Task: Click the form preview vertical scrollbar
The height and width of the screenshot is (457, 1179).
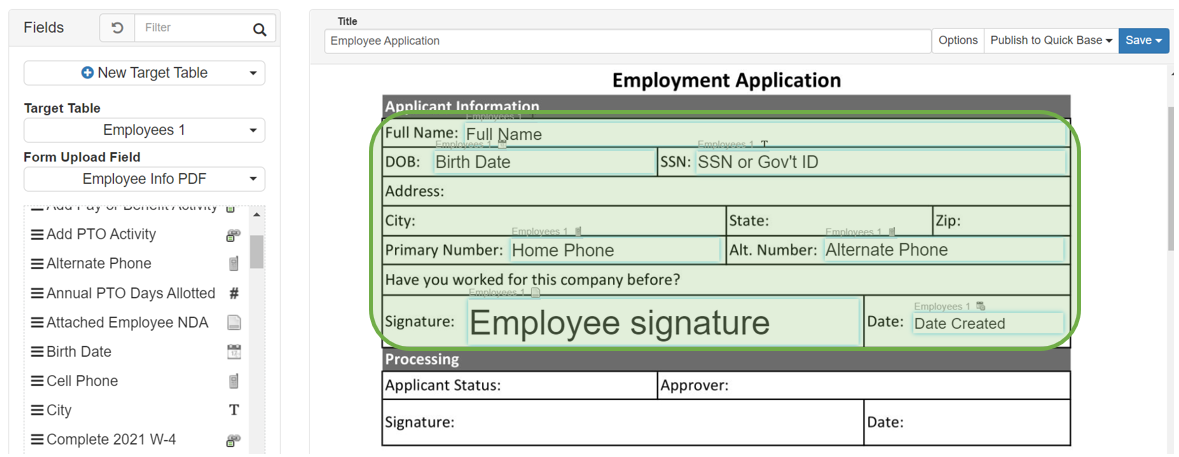Action: click(1171, 178)
